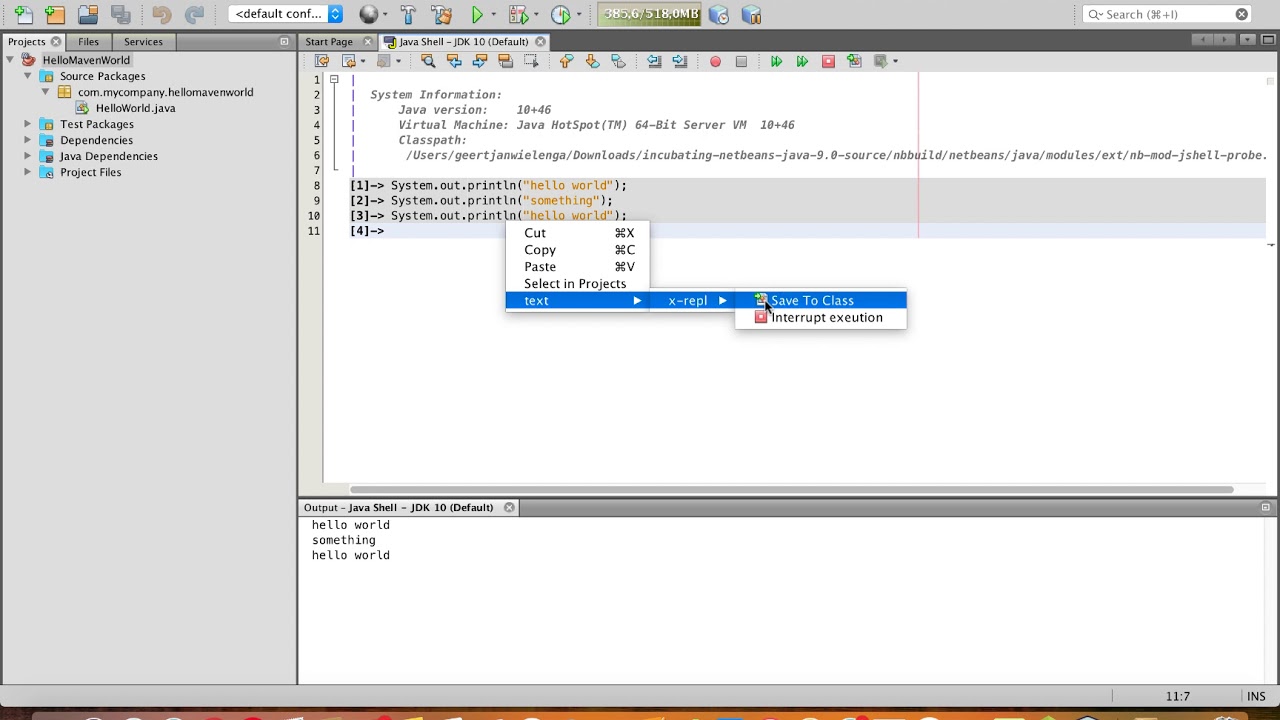Open the Run Project dropdown arrow
The width and height of the screenshot is (1280, 720).
pos(493,15)
